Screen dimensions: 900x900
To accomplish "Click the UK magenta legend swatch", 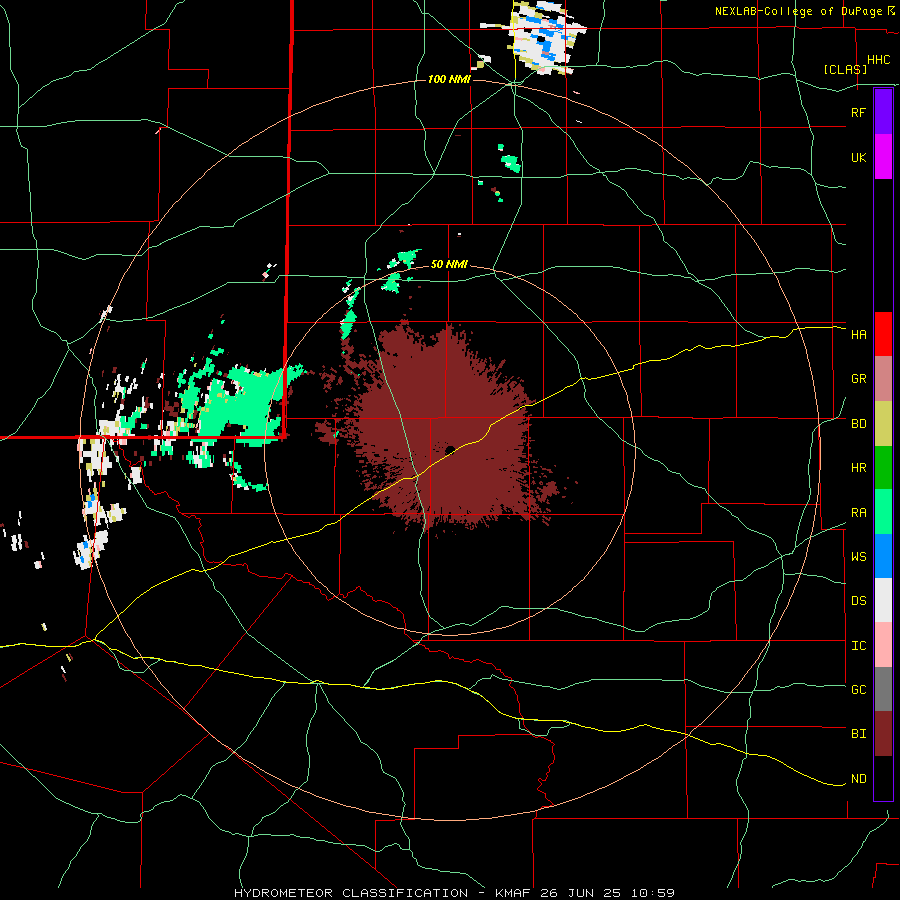I will pos(883,157).
